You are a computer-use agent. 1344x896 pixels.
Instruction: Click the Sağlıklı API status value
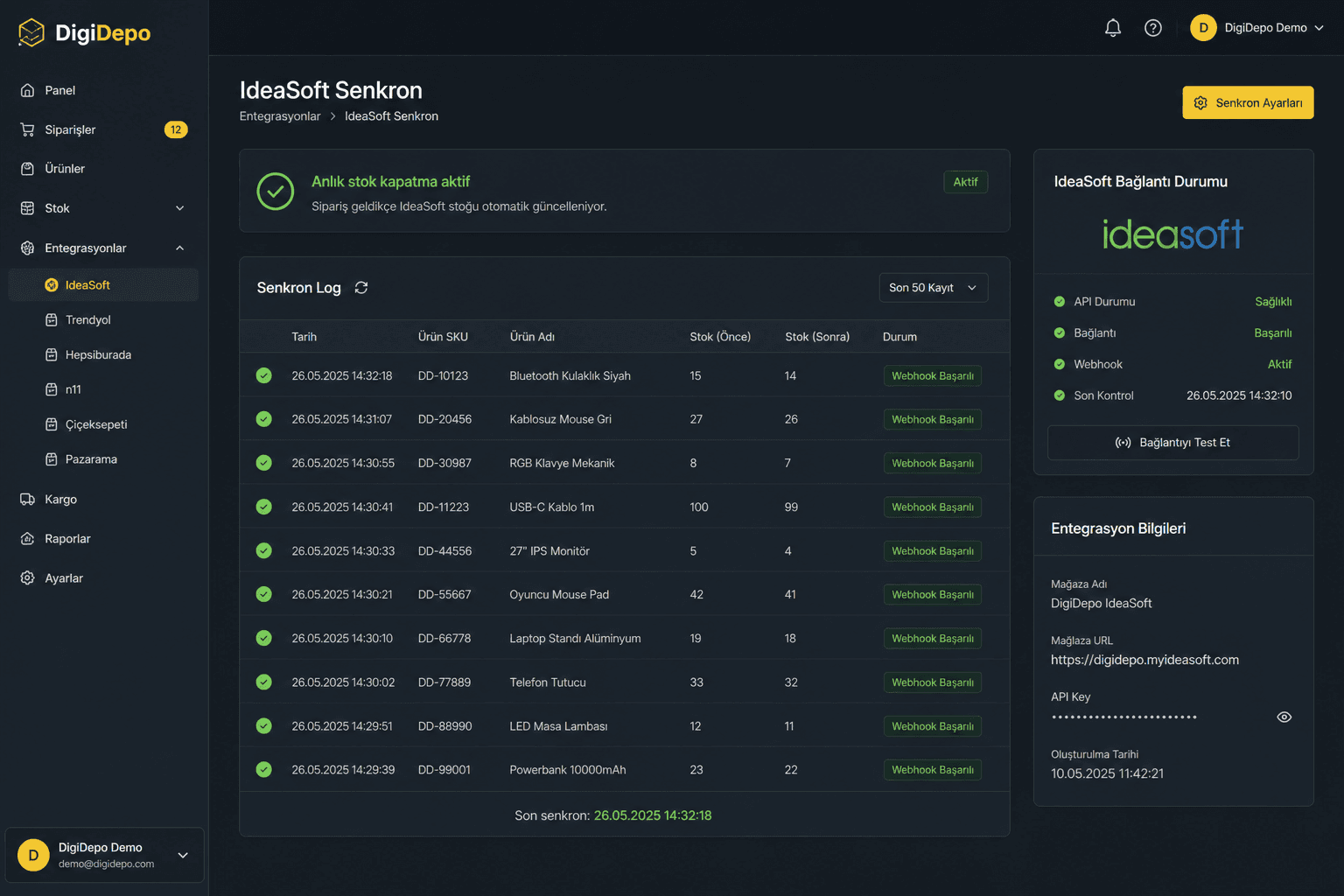(1273, 302)
